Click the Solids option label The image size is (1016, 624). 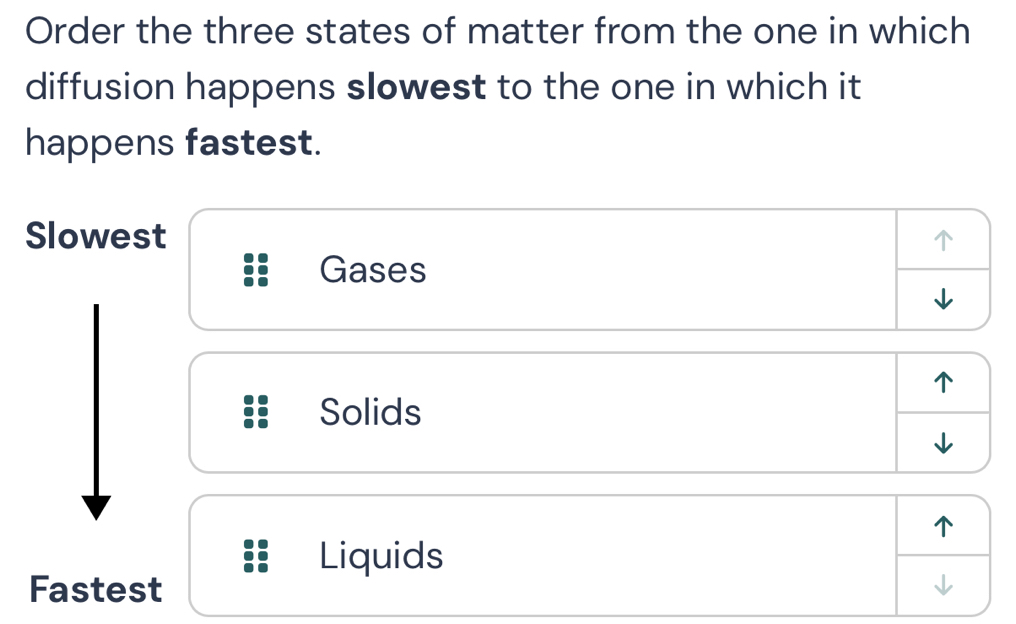click(x=370, y=412)
